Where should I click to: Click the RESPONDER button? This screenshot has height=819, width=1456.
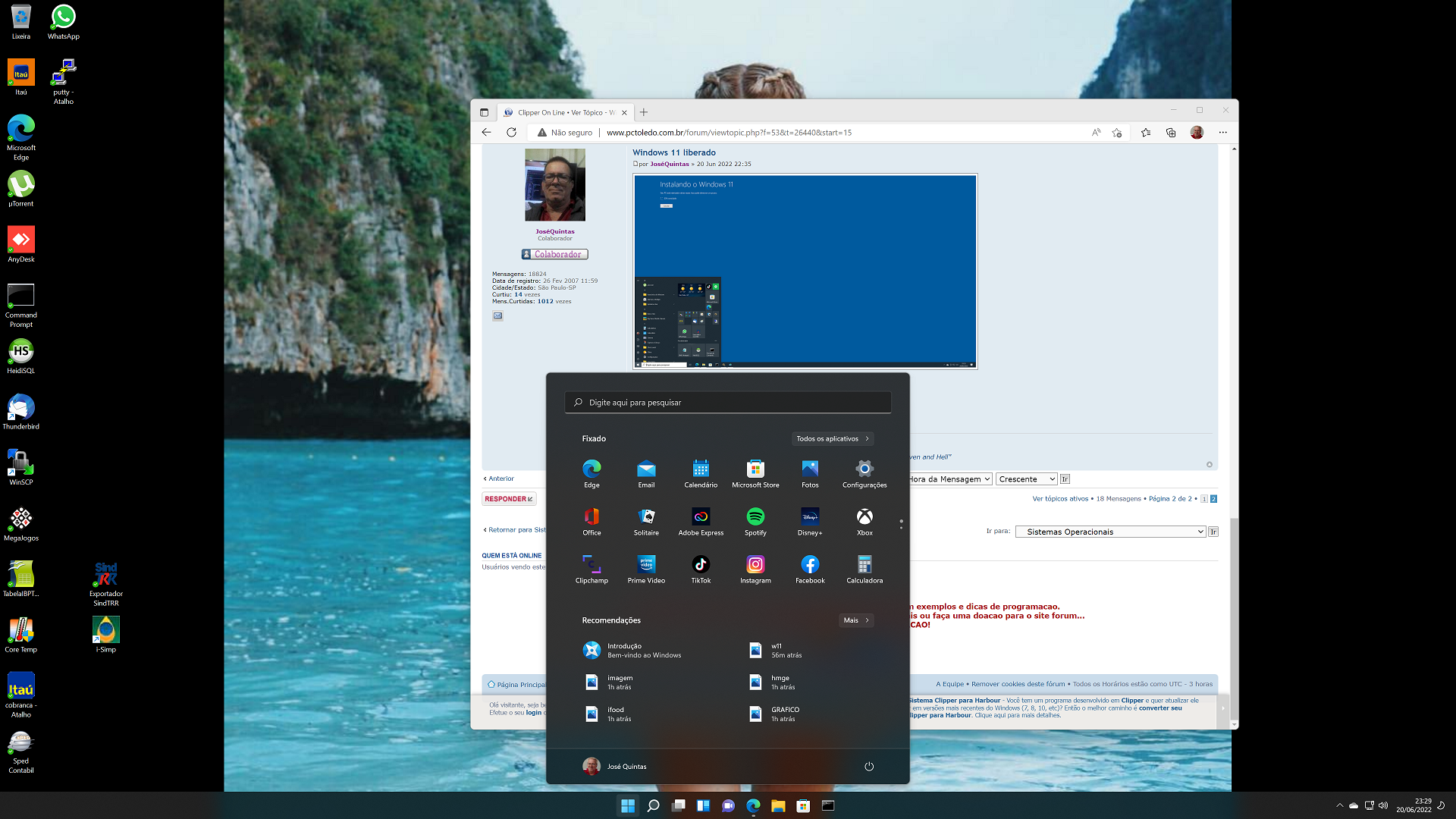pos(509,499)
